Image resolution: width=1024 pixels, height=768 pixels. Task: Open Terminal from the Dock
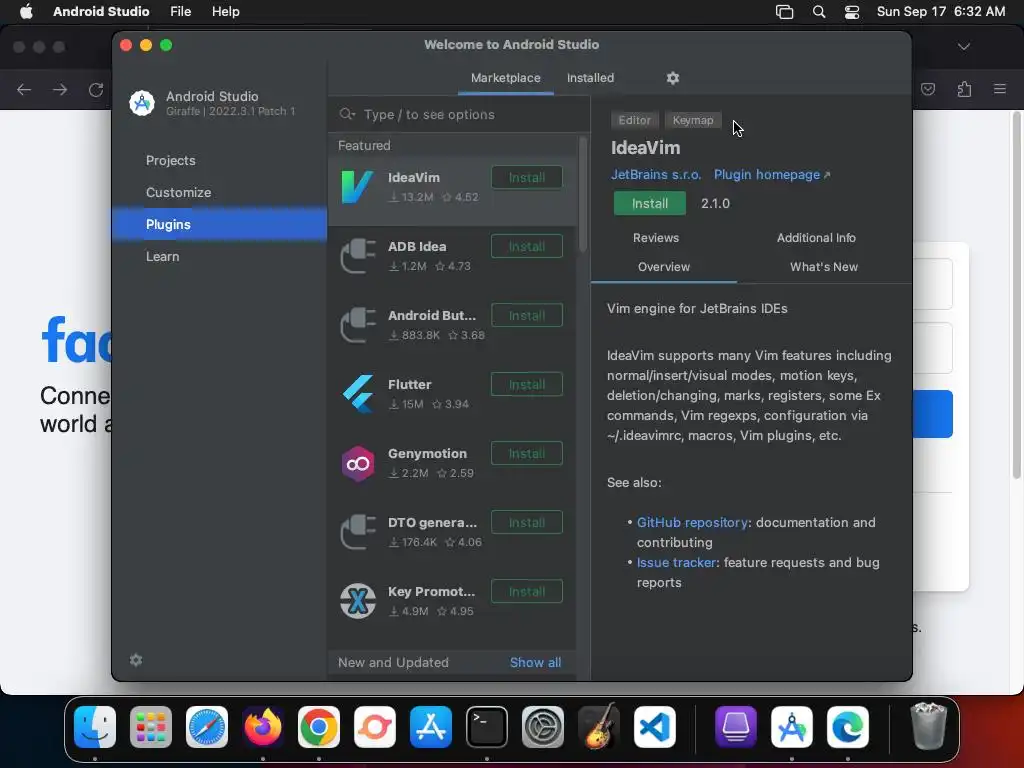coord(487,727)
